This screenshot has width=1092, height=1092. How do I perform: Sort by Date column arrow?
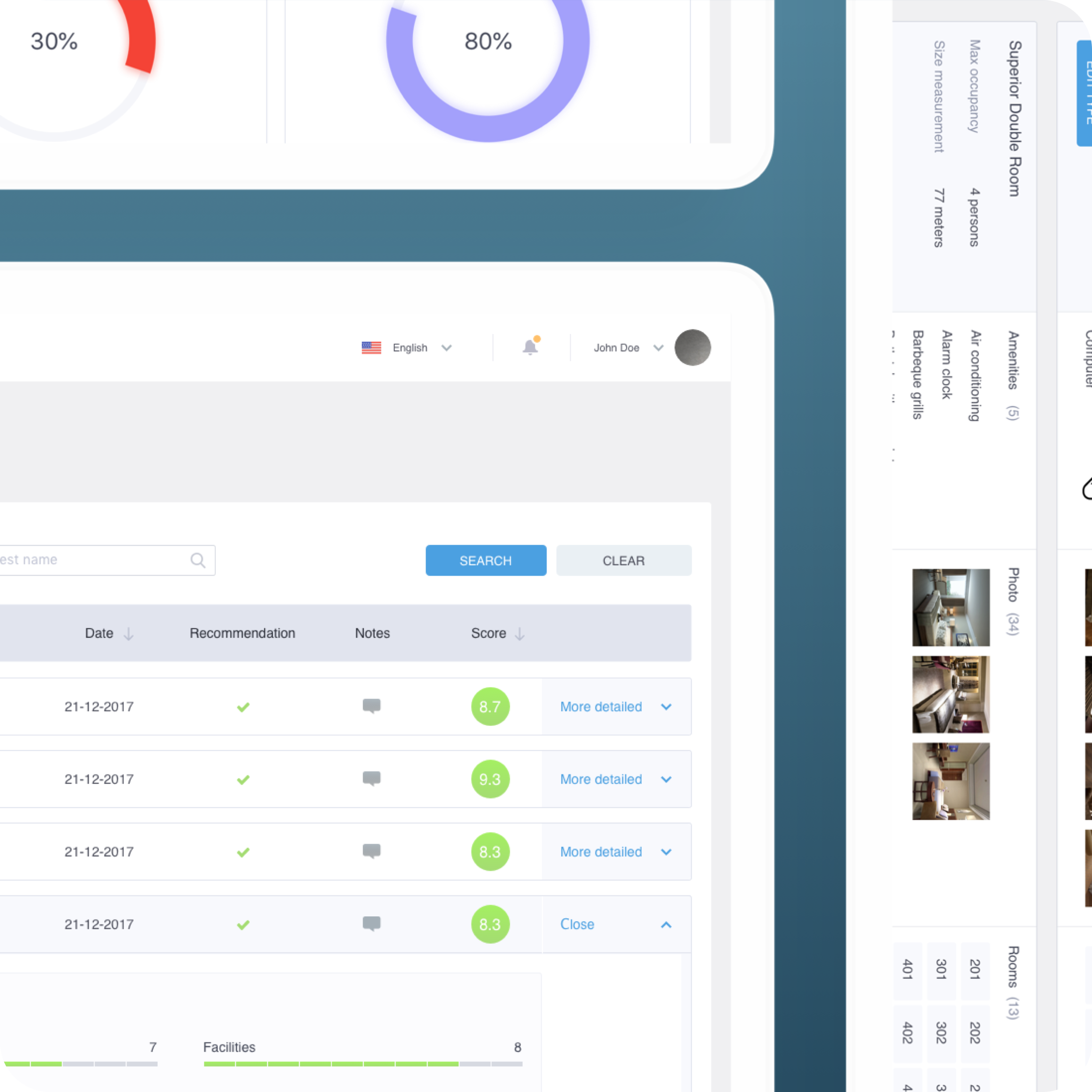point(128,634)
